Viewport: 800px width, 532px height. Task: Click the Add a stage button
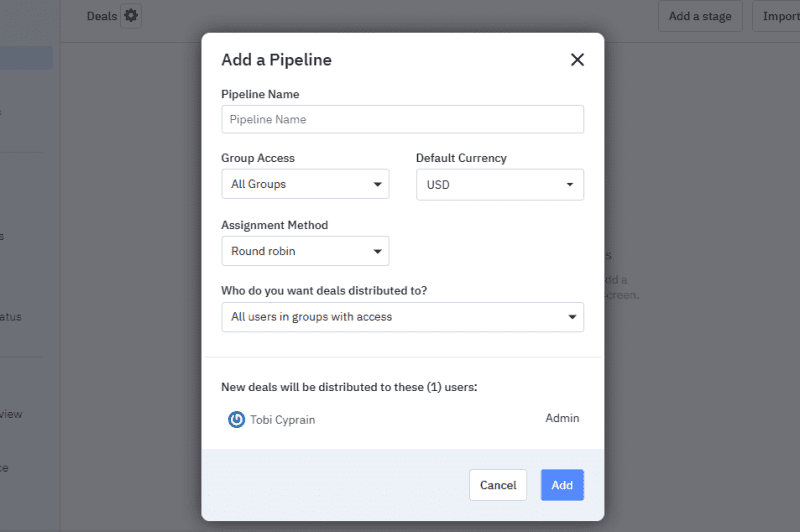[700, 16]
